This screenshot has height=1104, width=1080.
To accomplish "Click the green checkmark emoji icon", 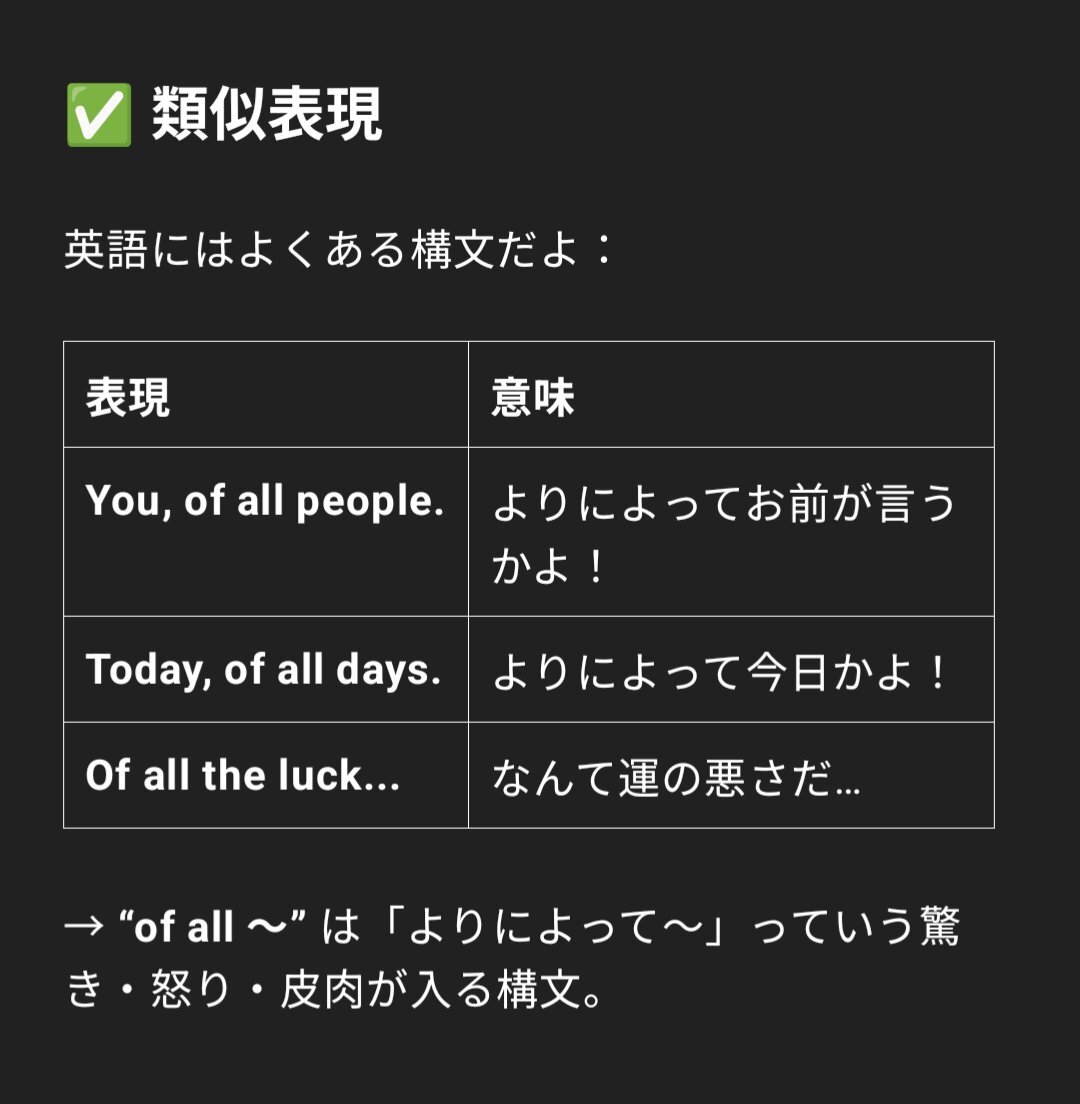I will click(x=99, y=114).
